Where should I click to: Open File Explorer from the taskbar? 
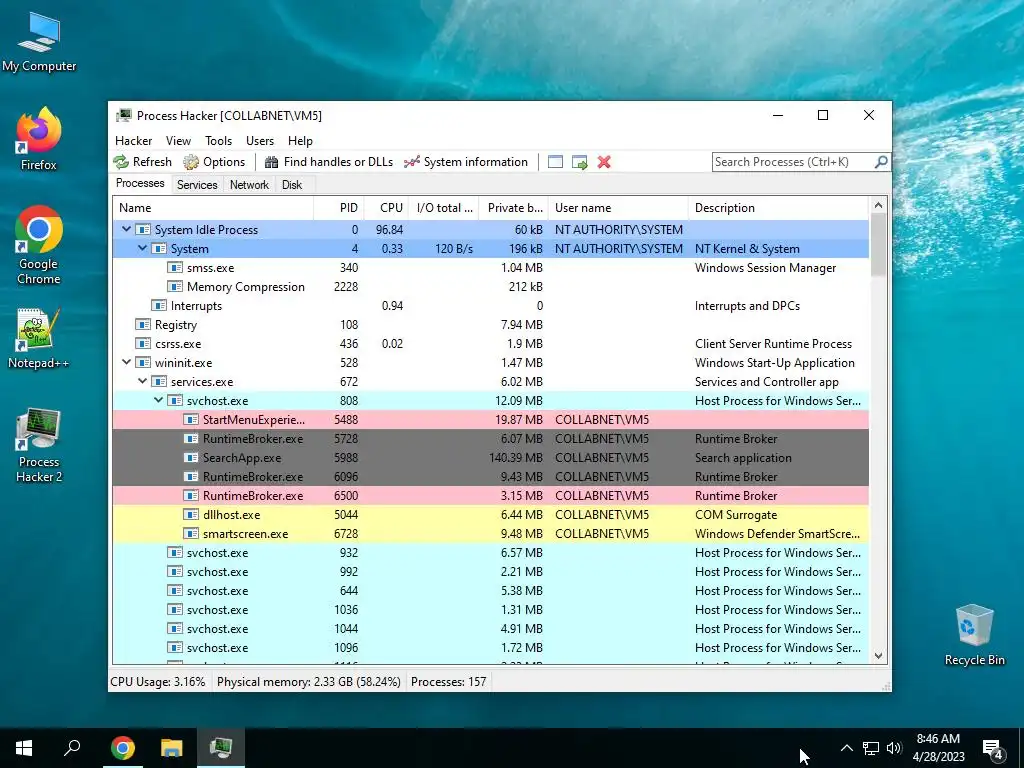coord(172,748)
